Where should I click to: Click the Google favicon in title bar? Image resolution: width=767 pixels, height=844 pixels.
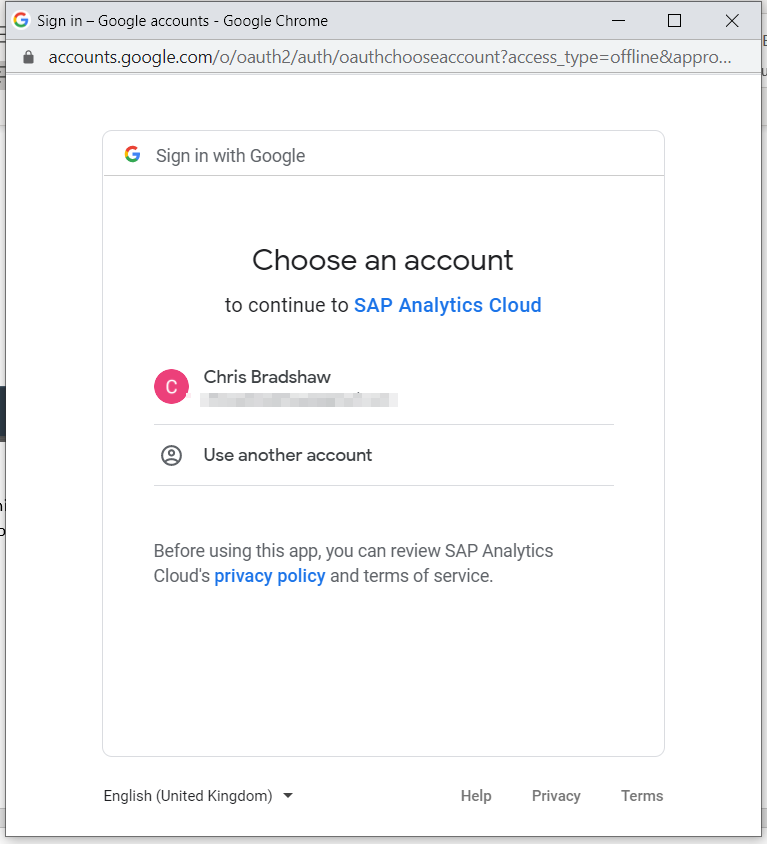20,20
